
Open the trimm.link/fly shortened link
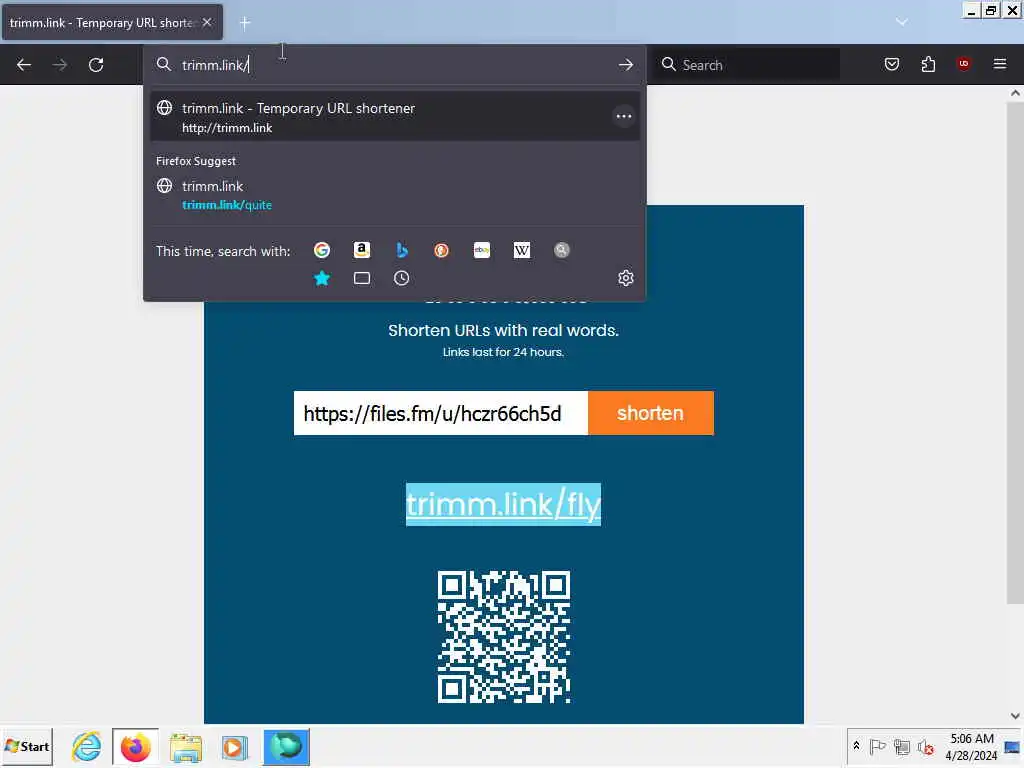point(503,504)
